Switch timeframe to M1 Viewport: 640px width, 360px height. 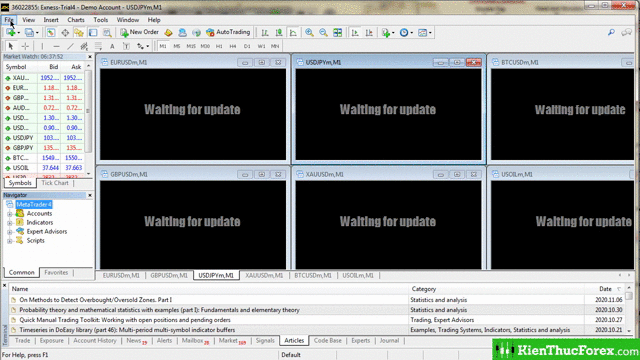[x=163, y=46]
